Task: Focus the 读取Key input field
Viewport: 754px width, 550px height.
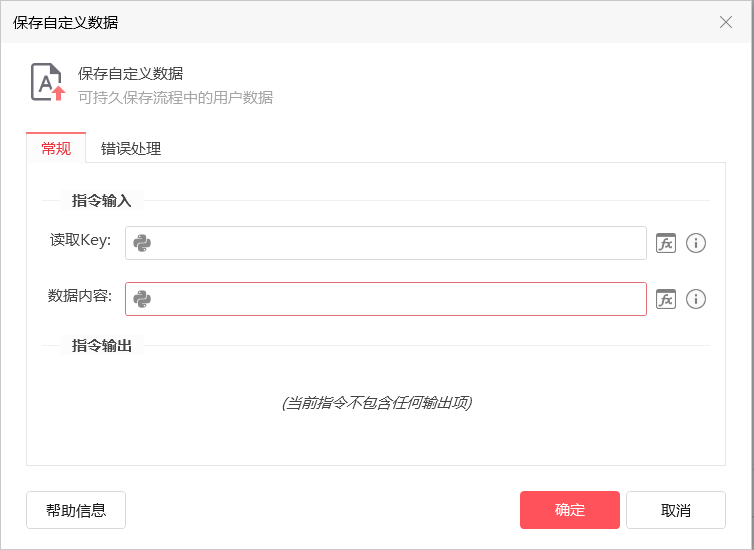Action: coord(386,243)
